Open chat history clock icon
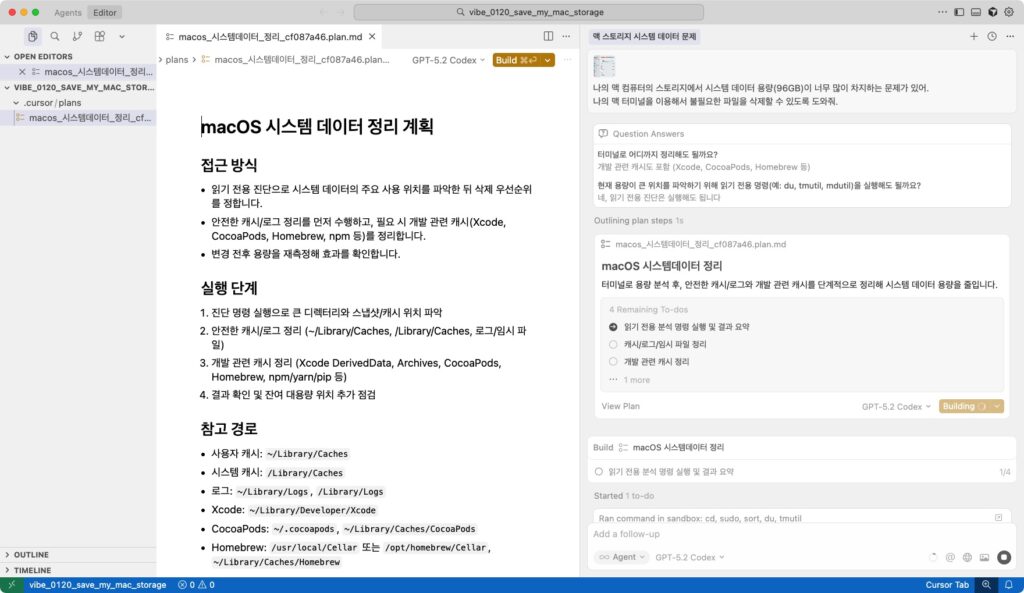Viewport: 1024px width, 593px height. [991, 36]
